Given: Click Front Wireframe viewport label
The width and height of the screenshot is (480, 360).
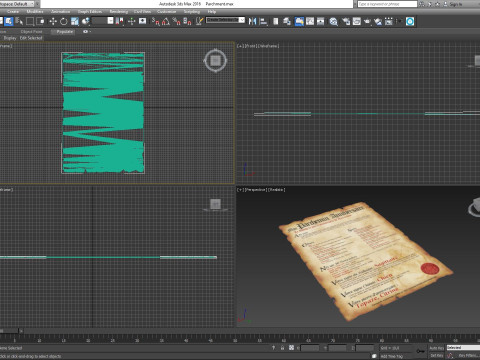Looking at the screenshot, I should [258, 46].
